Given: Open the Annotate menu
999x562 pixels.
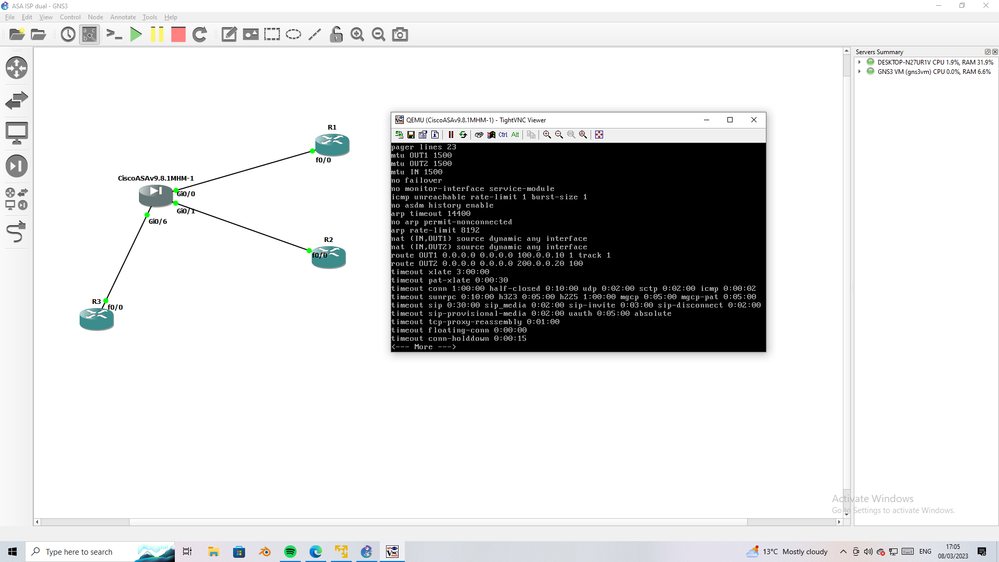Looking at the screenshot, I should point(123,17).
